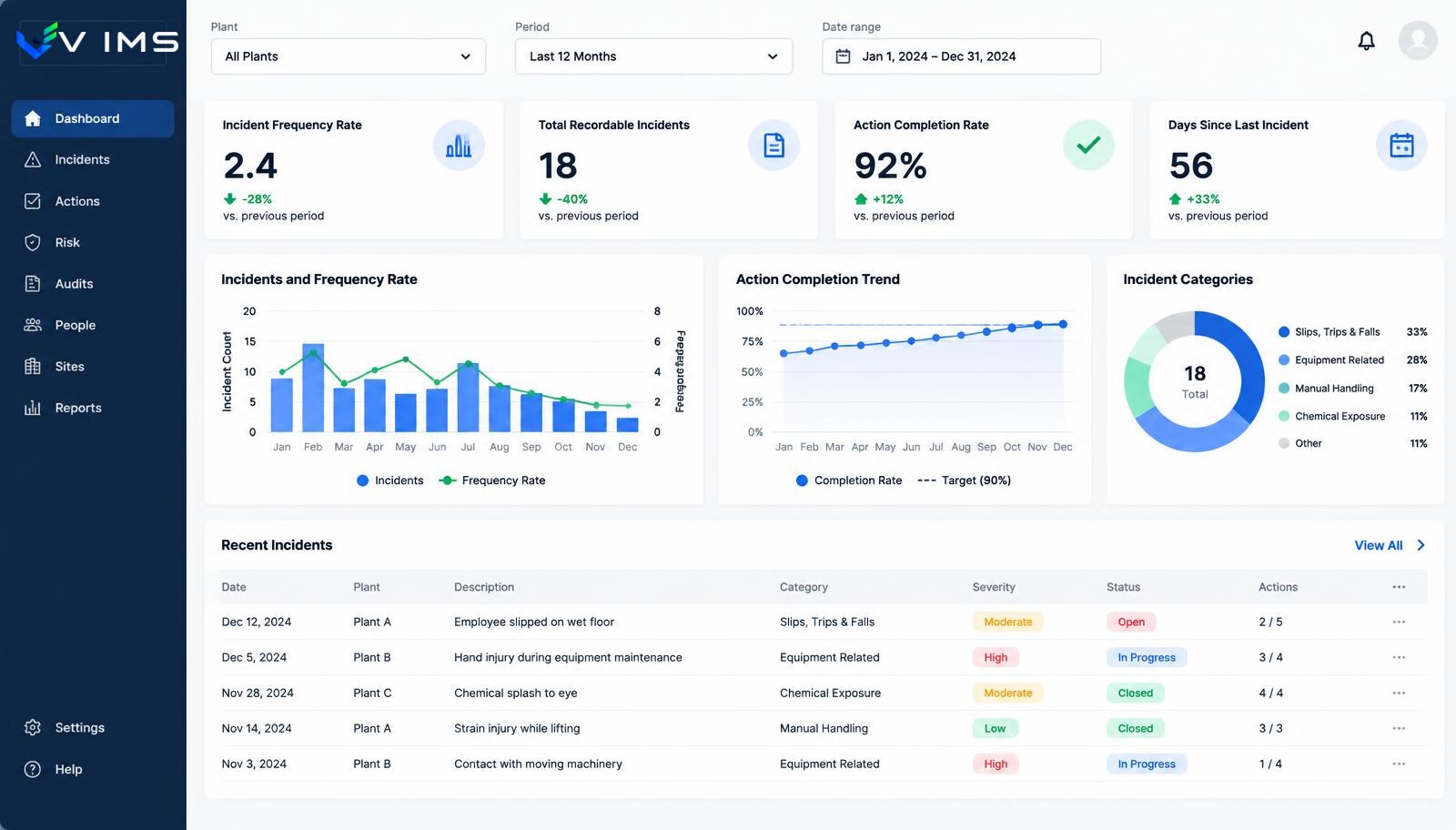Click Manual Handling legend label
Image resolution: width=1456 pixels, height=830 pixels.
pyautogui.click(x=1334, y=389)
